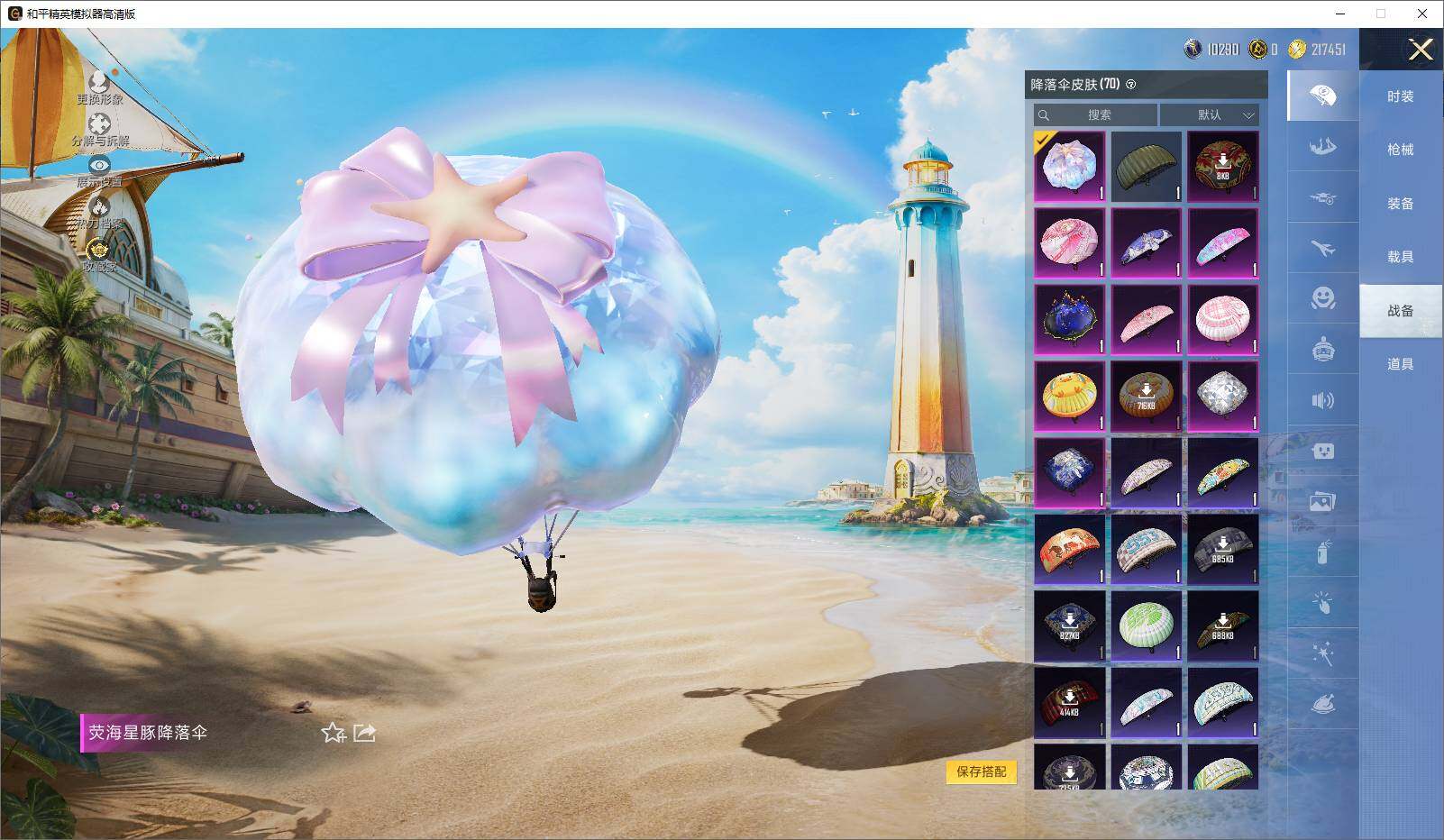Switch to the 时装 tab

pos(1401,96)
